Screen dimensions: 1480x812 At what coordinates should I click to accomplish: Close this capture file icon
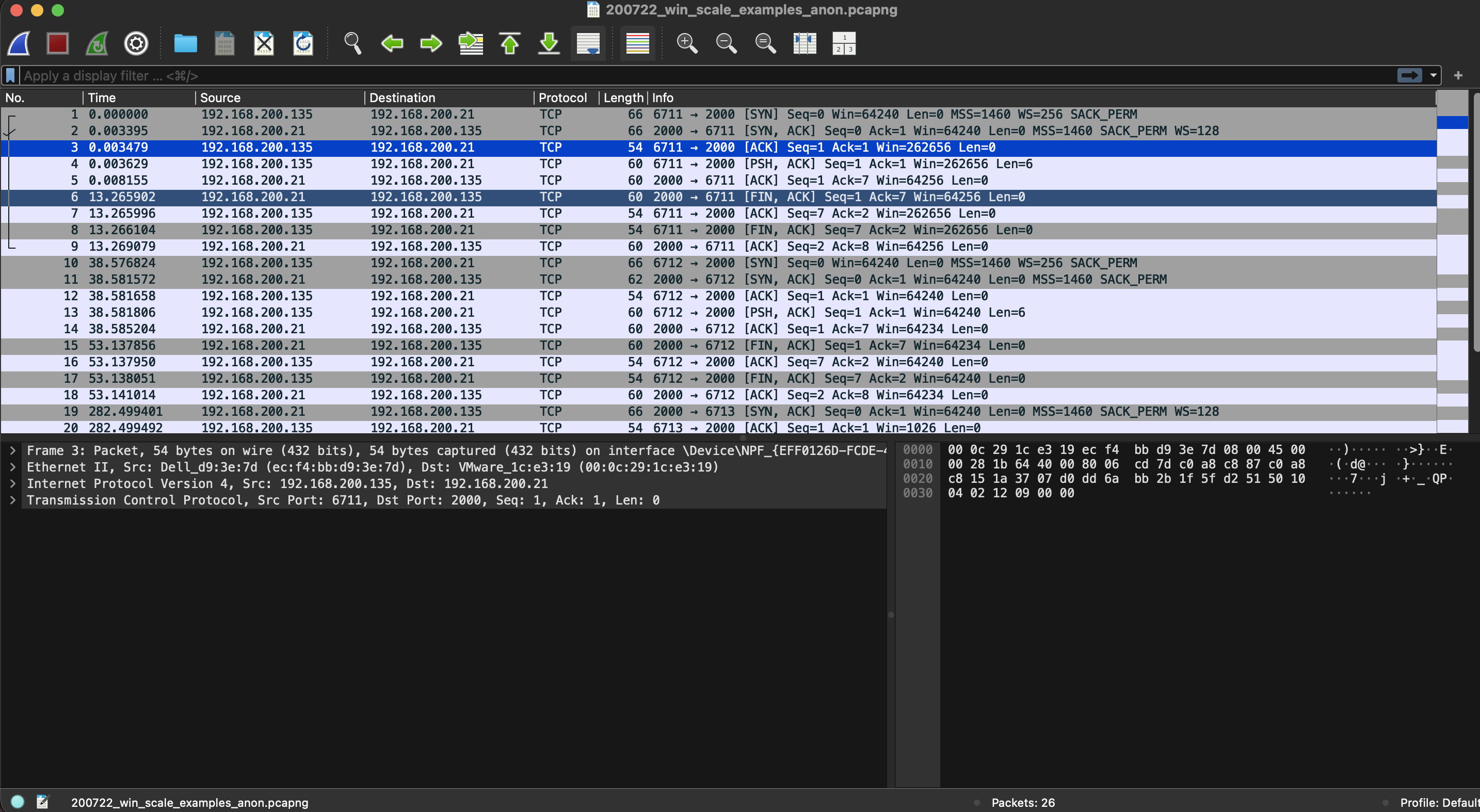pos(264,43)
